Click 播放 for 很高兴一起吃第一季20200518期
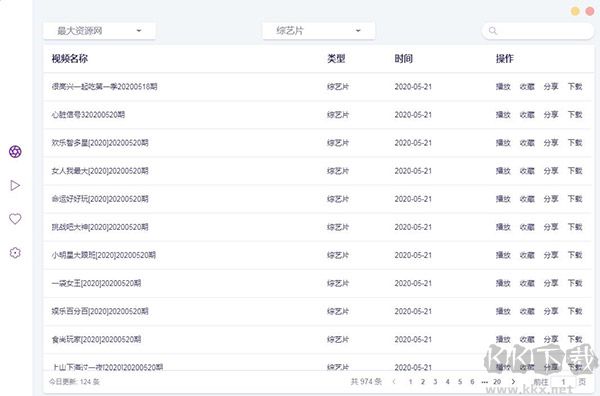 [x=503, y=87]
